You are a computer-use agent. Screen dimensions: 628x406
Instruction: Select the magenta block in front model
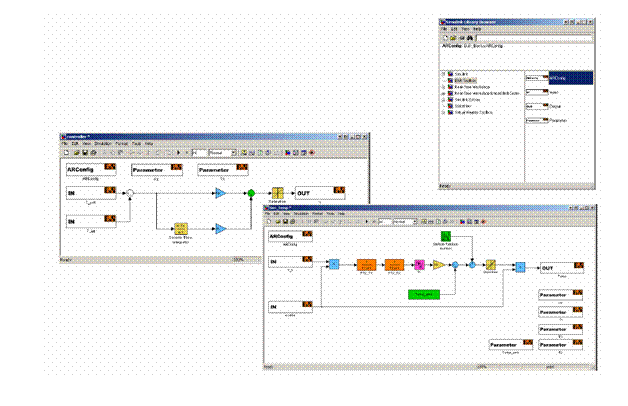pos(419,265)
